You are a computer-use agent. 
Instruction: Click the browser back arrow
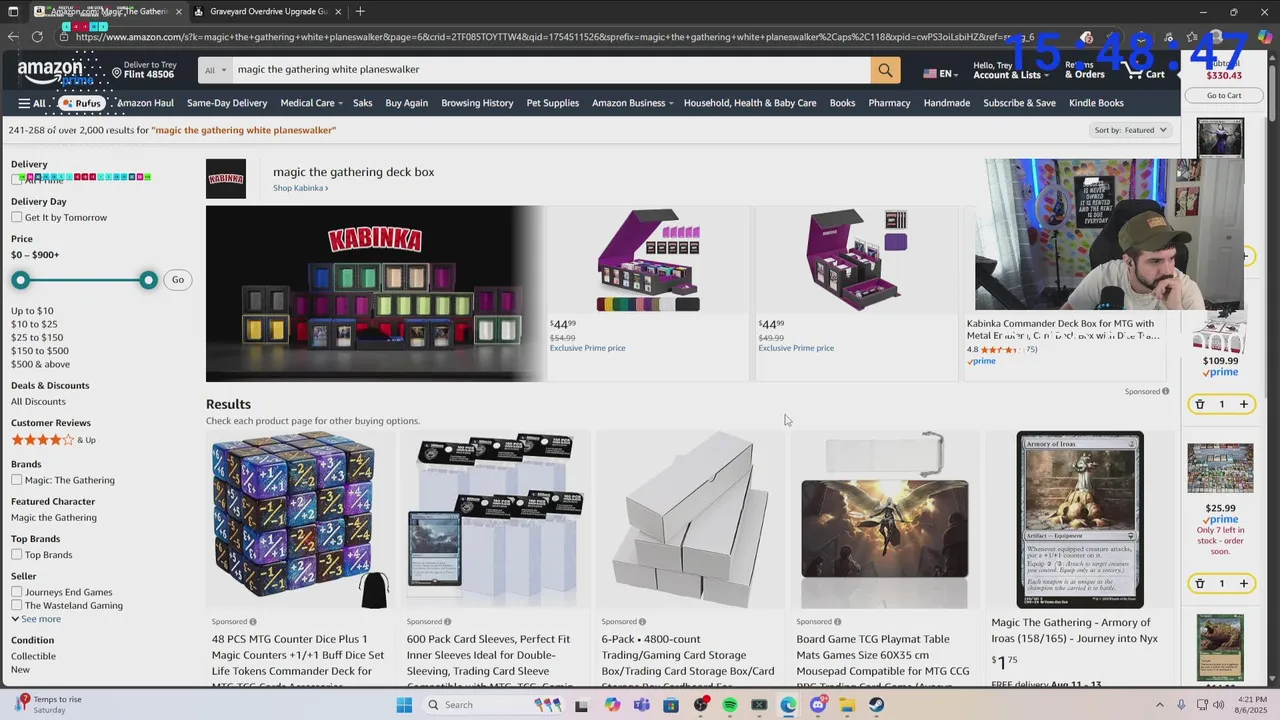(x=13, y=37)
